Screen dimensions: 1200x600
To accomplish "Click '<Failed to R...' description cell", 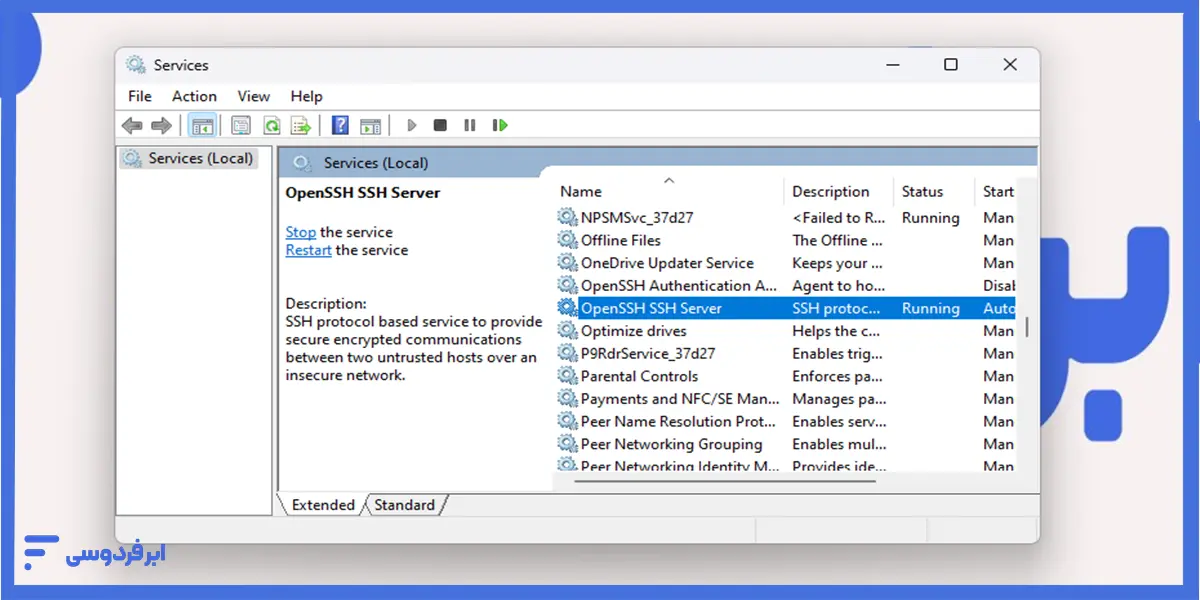I will pyautogui.click(x=839, y=217).
